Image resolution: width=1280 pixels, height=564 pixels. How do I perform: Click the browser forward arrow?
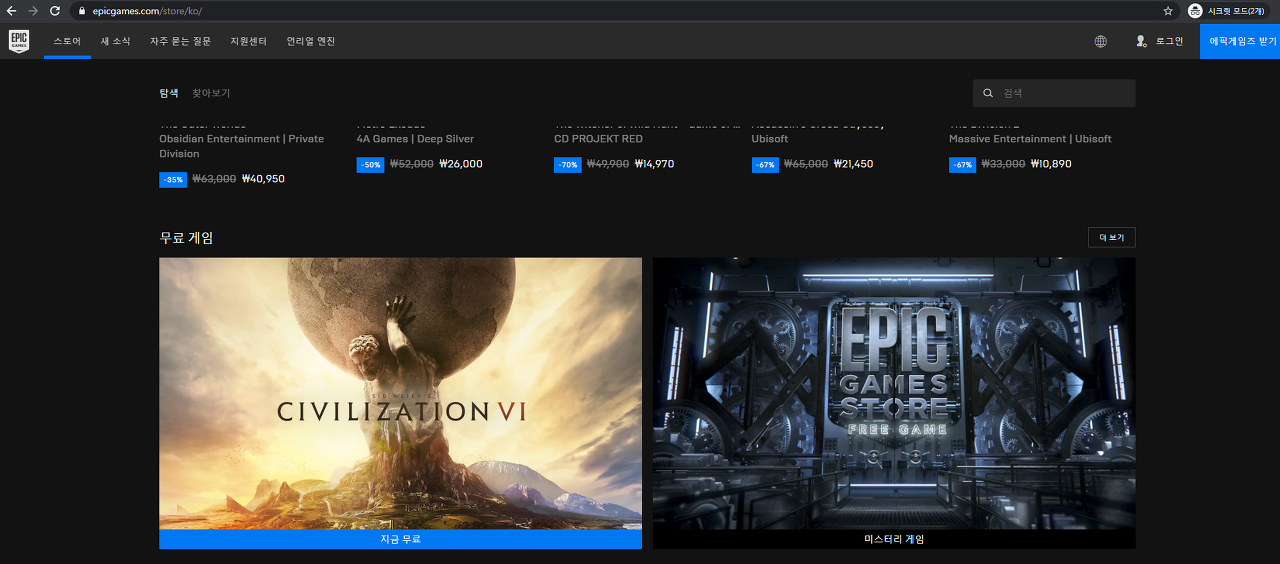pos(33,10)
